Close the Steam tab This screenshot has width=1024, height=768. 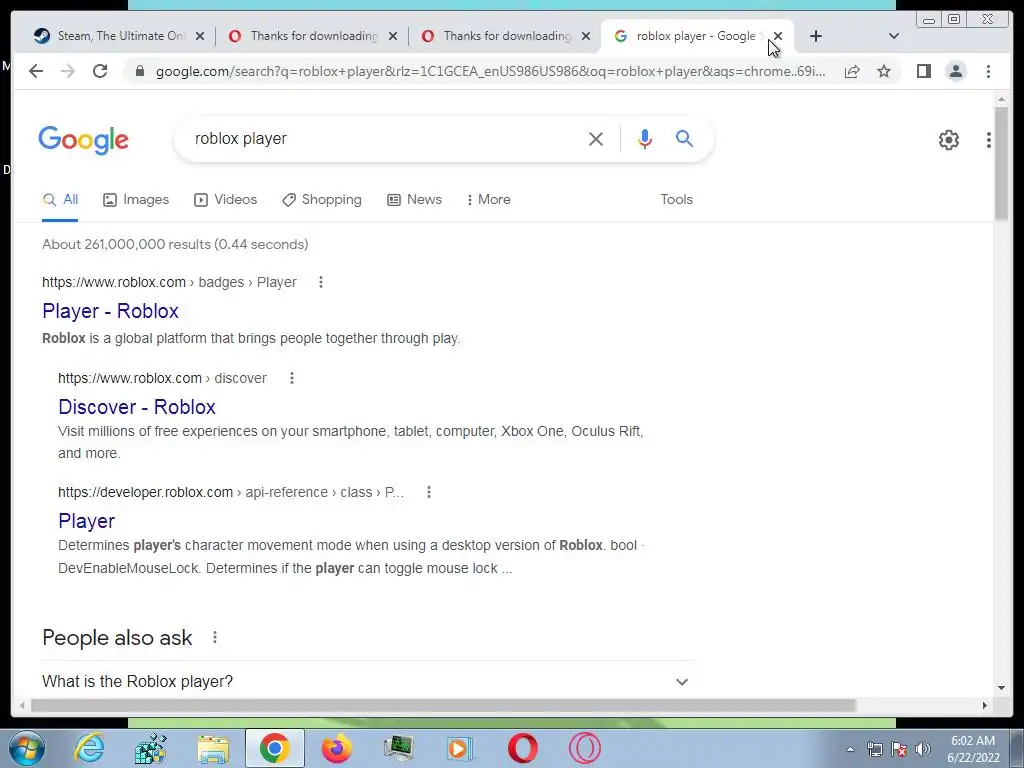(200, 37)
